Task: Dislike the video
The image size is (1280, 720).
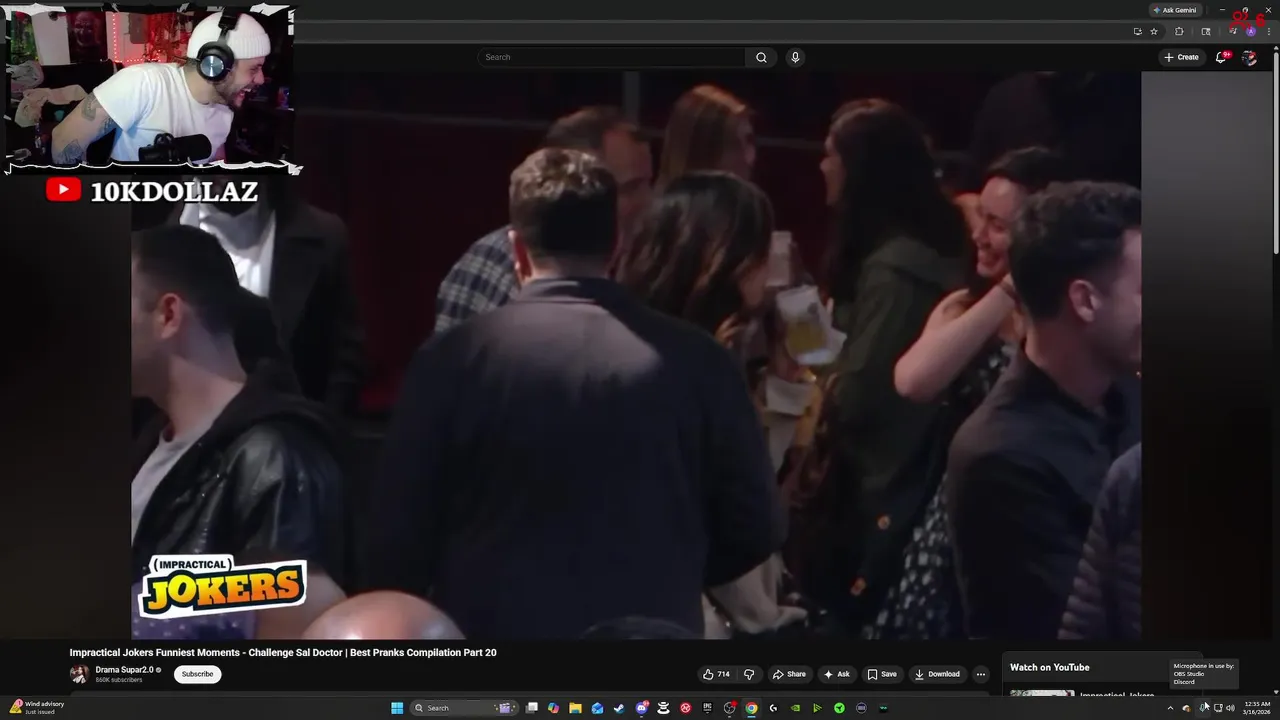Action: 749,674
